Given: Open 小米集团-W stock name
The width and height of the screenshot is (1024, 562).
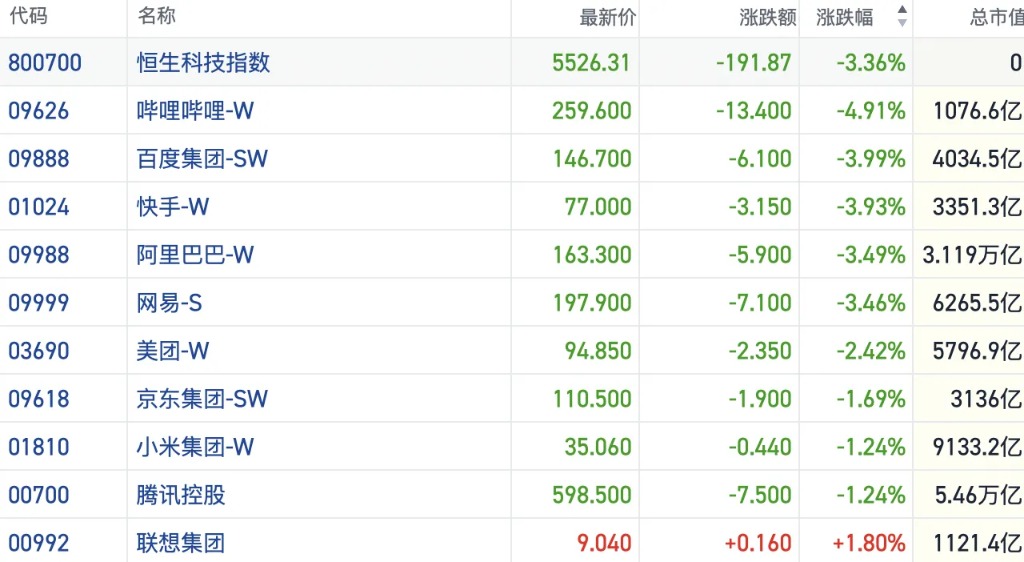Looking at the screenshot, I should click(196, 447).
